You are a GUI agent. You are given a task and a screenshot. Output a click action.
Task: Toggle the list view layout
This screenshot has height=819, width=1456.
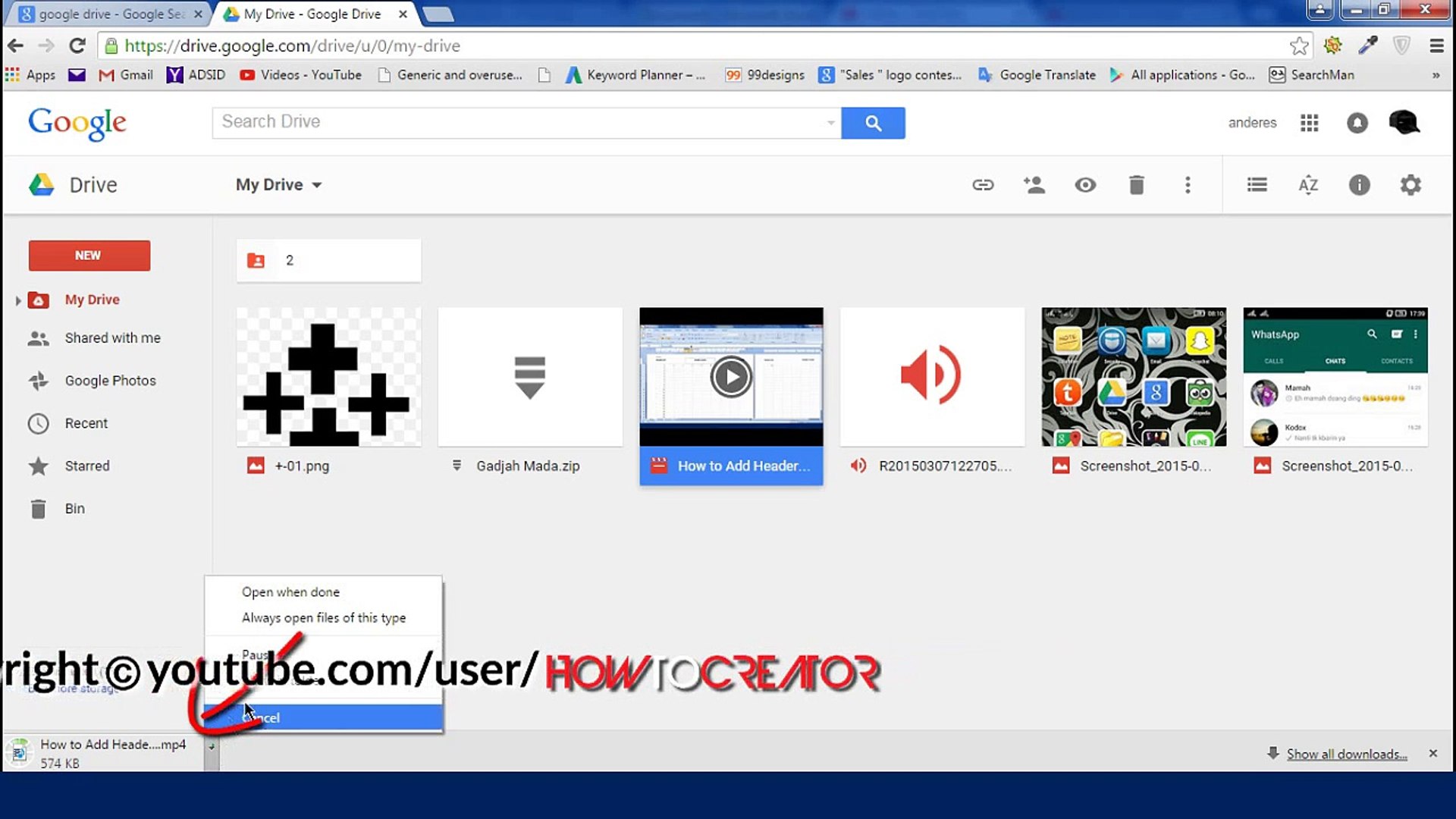tap(1257, 184)
